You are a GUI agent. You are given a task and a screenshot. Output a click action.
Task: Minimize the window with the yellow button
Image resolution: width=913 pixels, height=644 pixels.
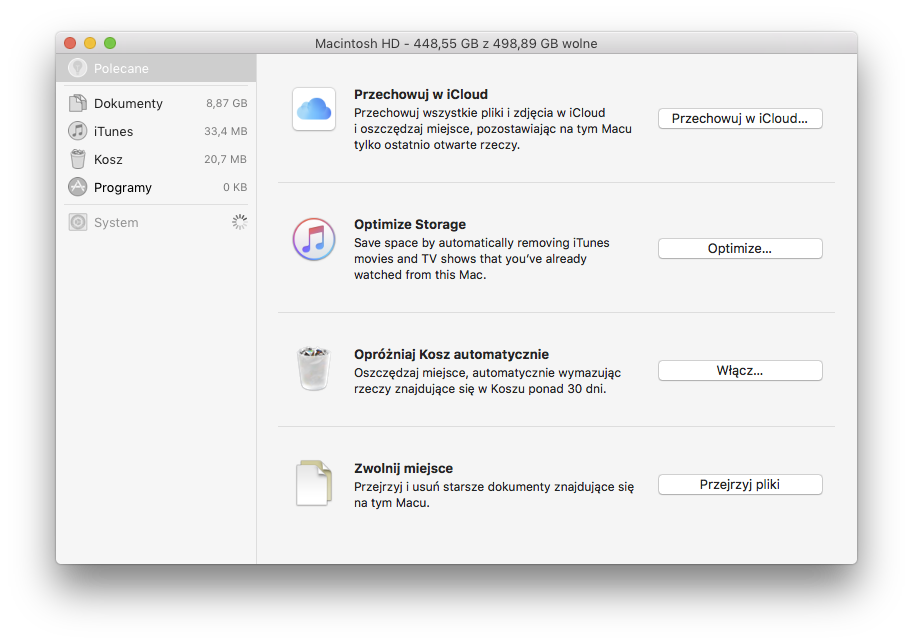tap(90, 43)
